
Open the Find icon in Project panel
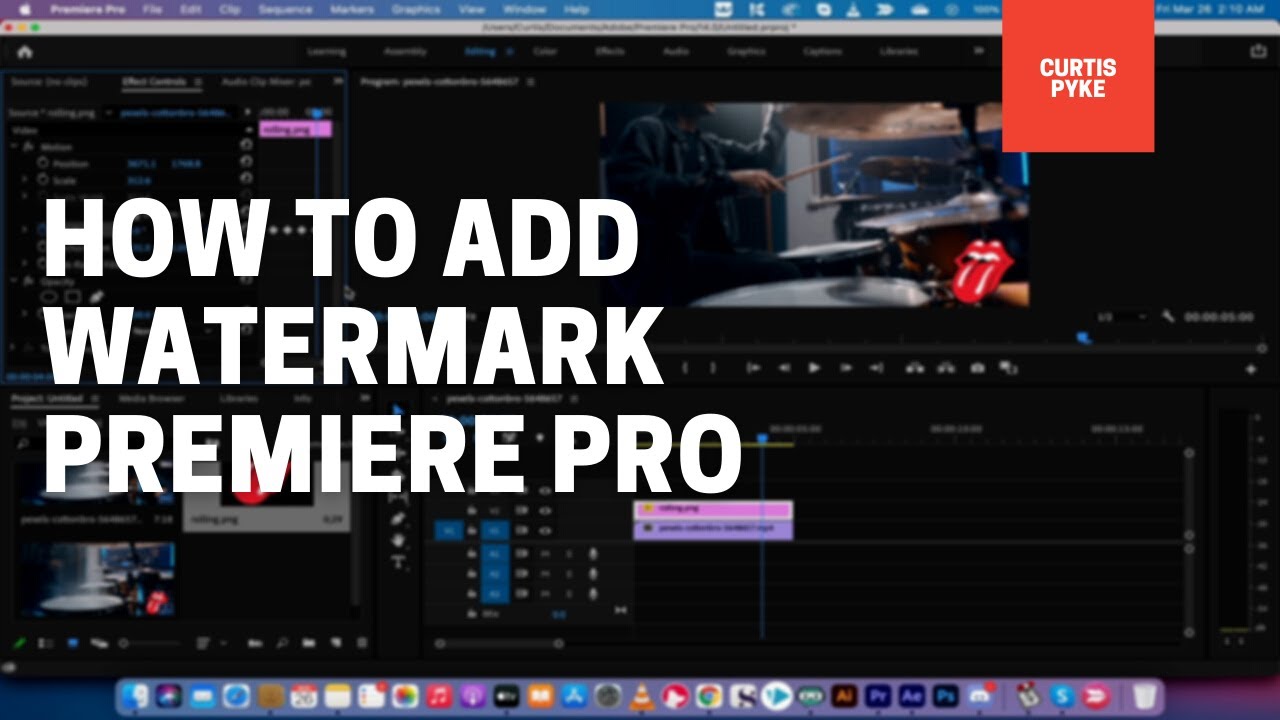pyautogui.click(x=282, y=643)
